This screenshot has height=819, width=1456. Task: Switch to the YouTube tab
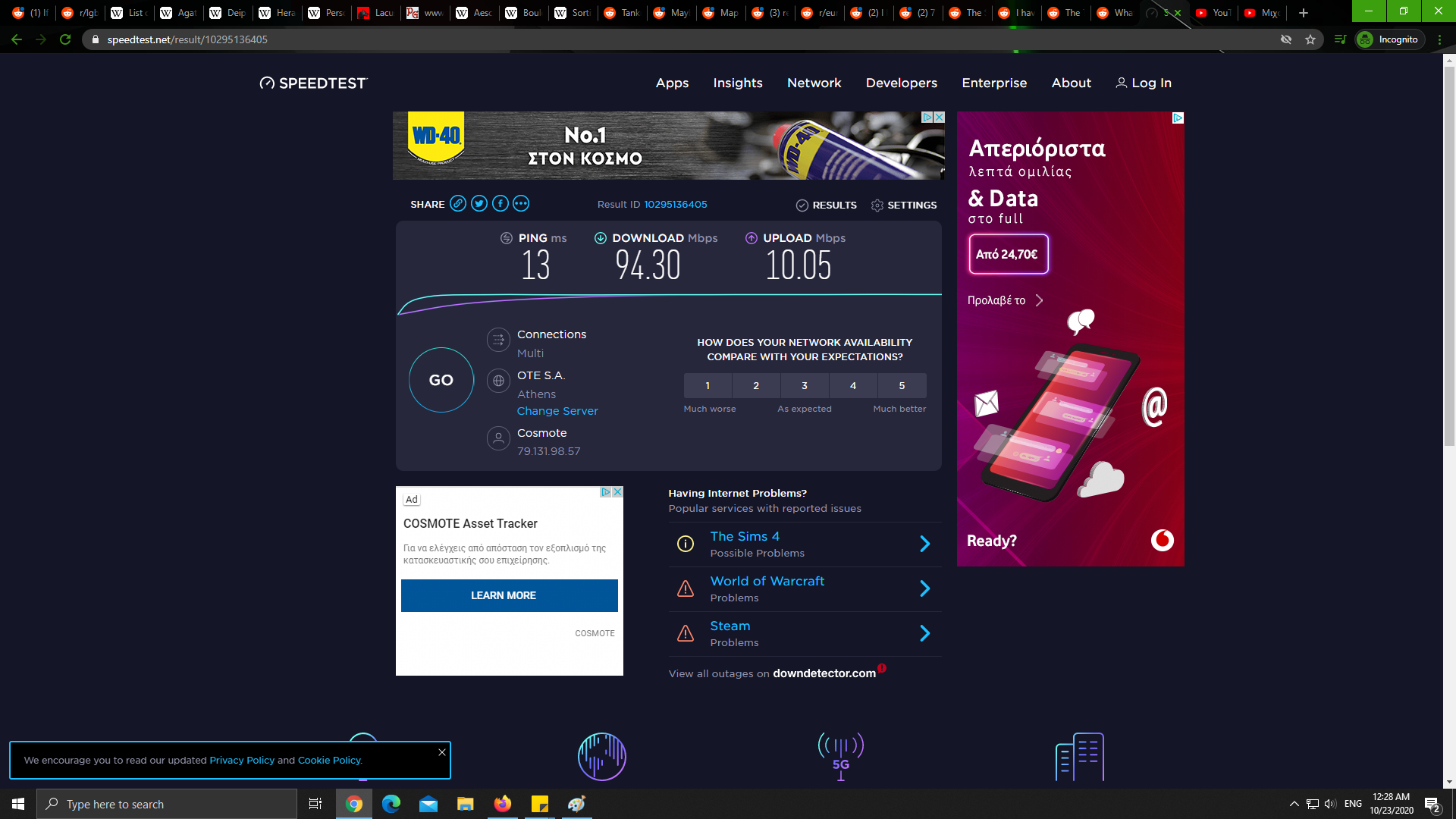[x=1213, y=13]
